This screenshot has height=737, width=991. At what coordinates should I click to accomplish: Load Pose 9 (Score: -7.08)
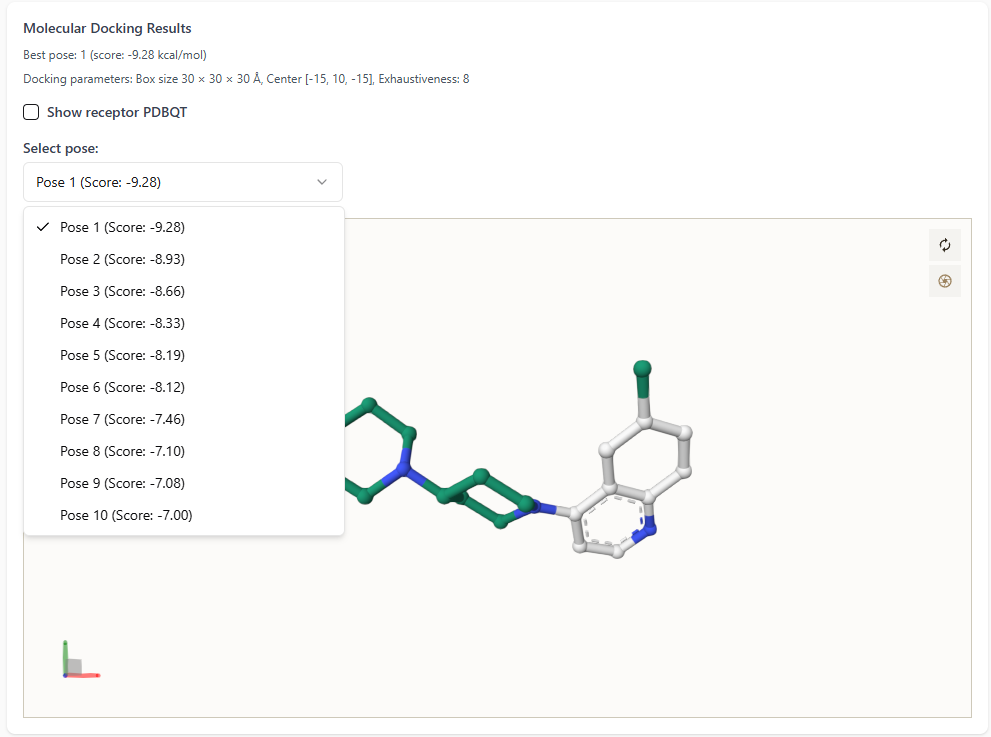(122, 483)
